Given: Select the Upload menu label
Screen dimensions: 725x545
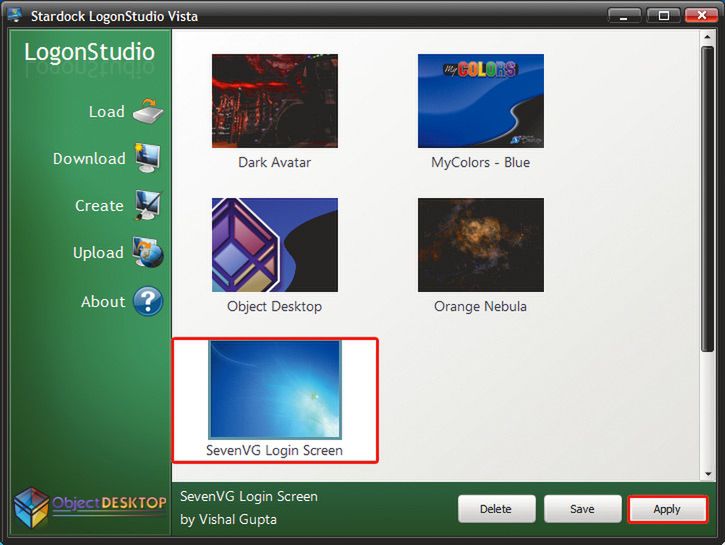Looking at the screenshot, I should 98,253.
